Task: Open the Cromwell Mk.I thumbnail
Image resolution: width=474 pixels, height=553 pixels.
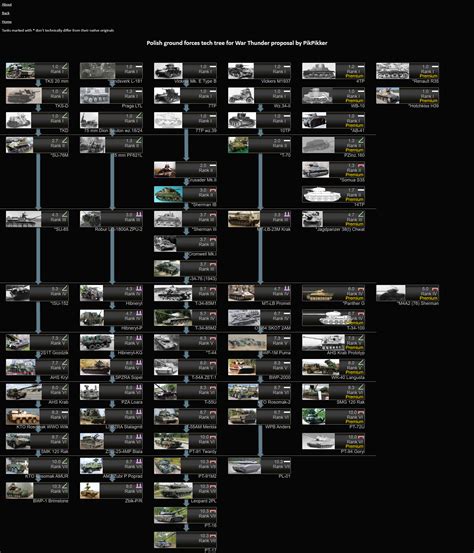Action: 165,244
